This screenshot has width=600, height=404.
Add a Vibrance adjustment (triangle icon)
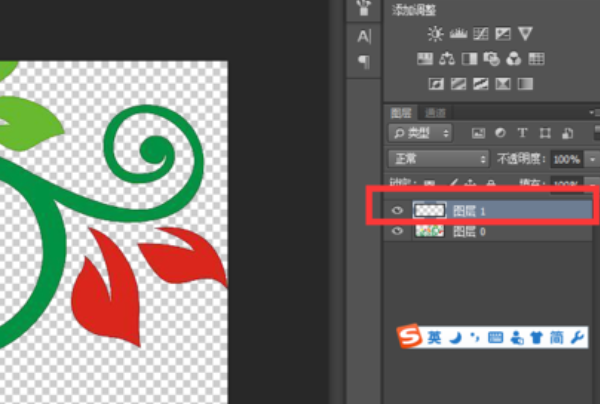click(525, 34)
